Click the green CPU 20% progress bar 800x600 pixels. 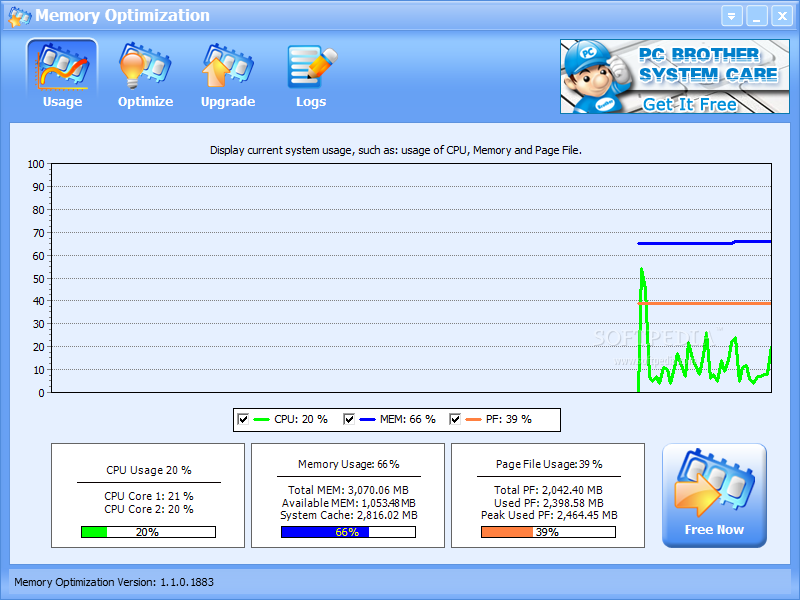pos(148,532)
